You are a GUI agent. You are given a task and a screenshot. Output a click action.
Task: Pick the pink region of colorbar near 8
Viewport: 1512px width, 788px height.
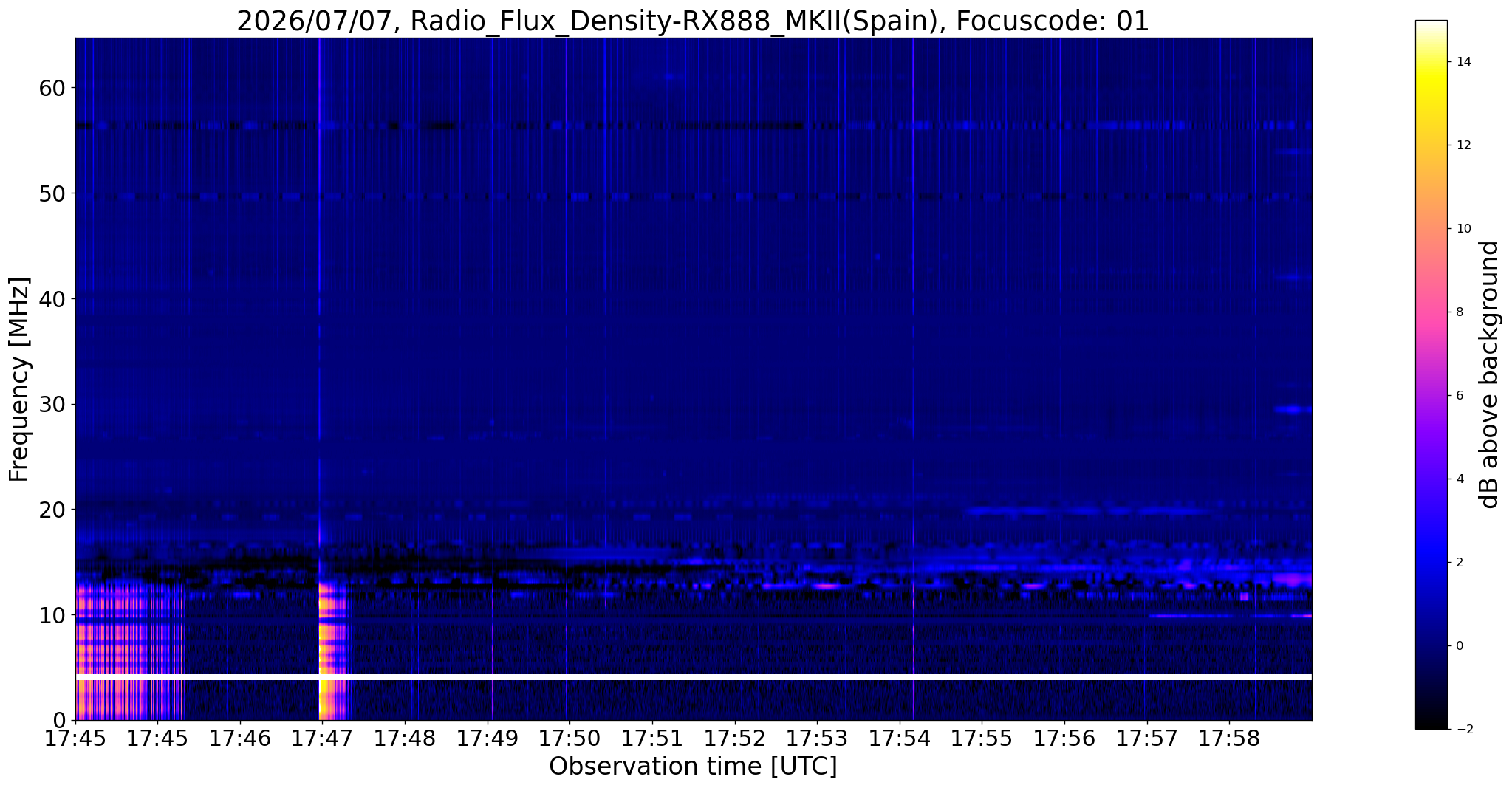pos(1431,312)
